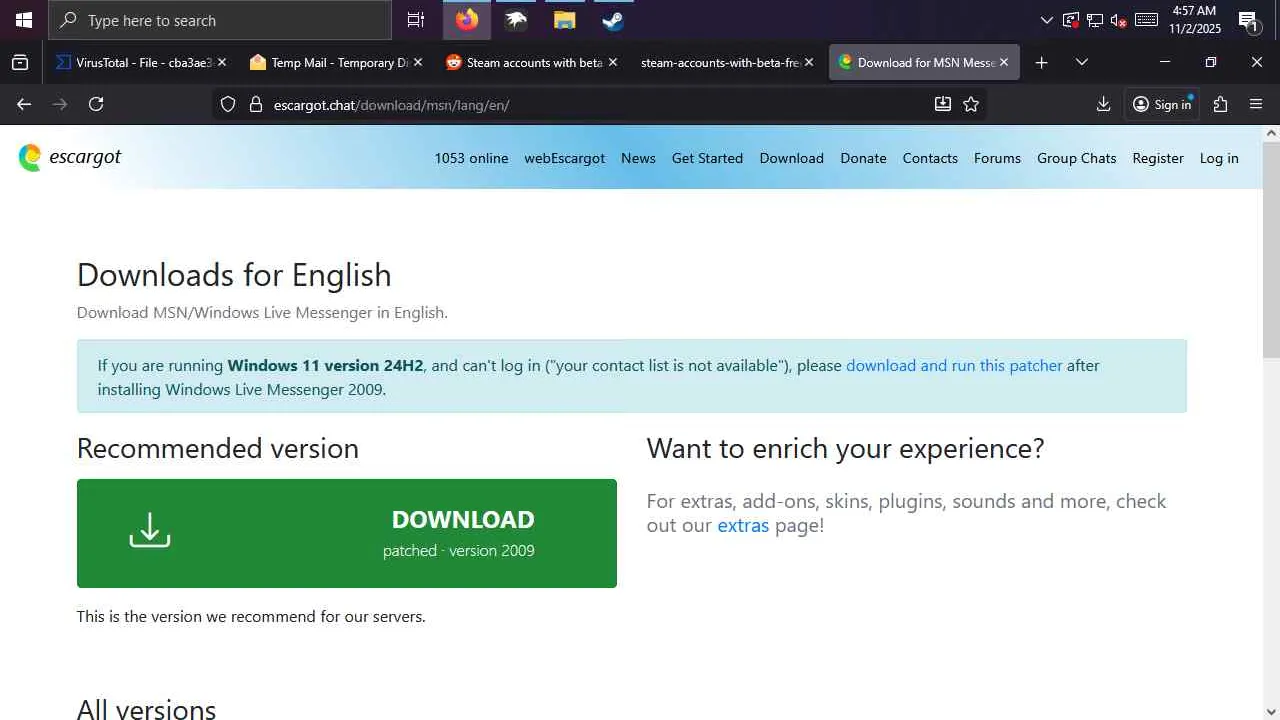Open the Group Chats page
1280x720 pixels.
[1076, 158]
